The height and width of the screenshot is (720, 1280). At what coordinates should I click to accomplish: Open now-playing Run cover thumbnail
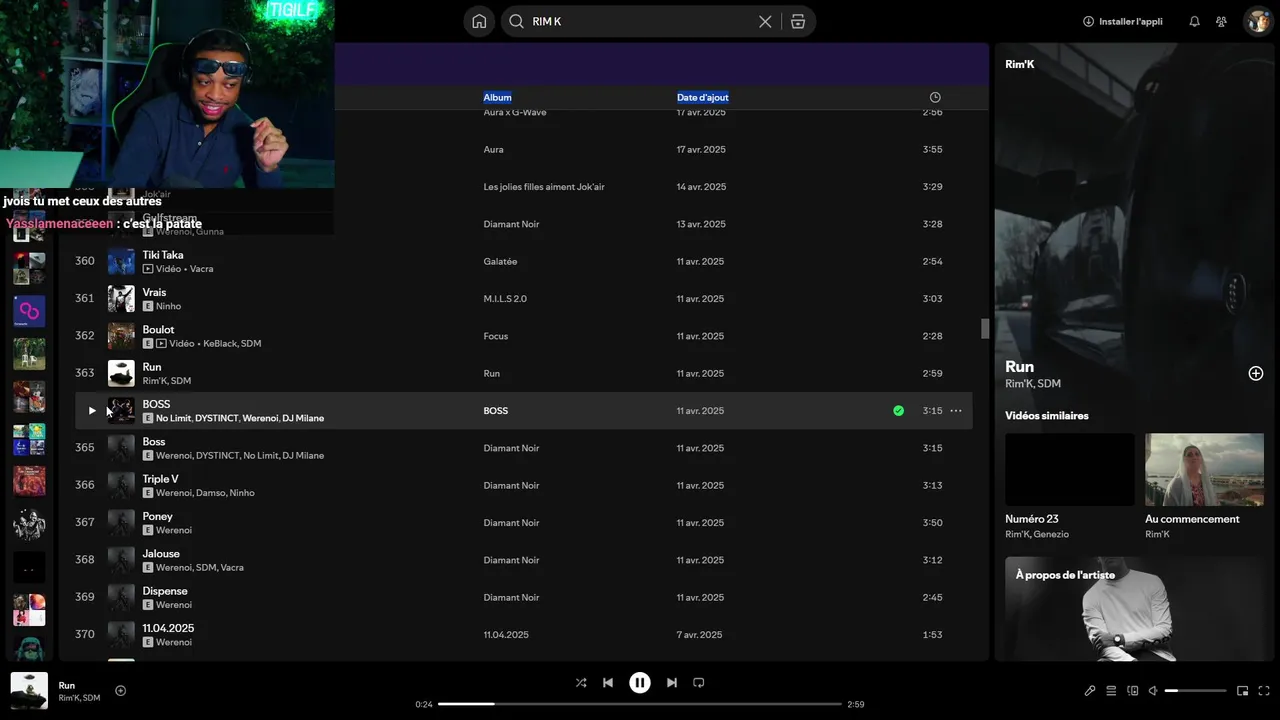tap(29, 691)
